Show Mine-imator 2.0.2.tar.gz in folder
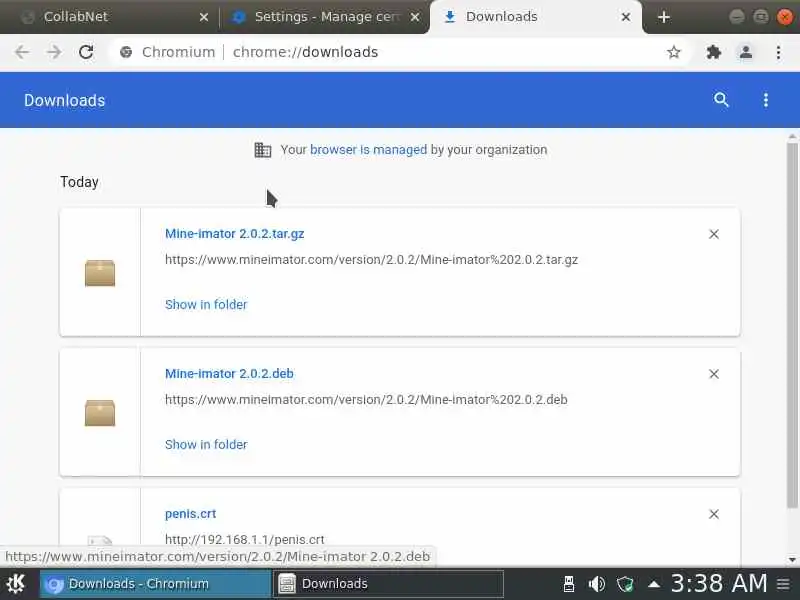The height and width of the screenshot is (600, 800). coord(206,305)
